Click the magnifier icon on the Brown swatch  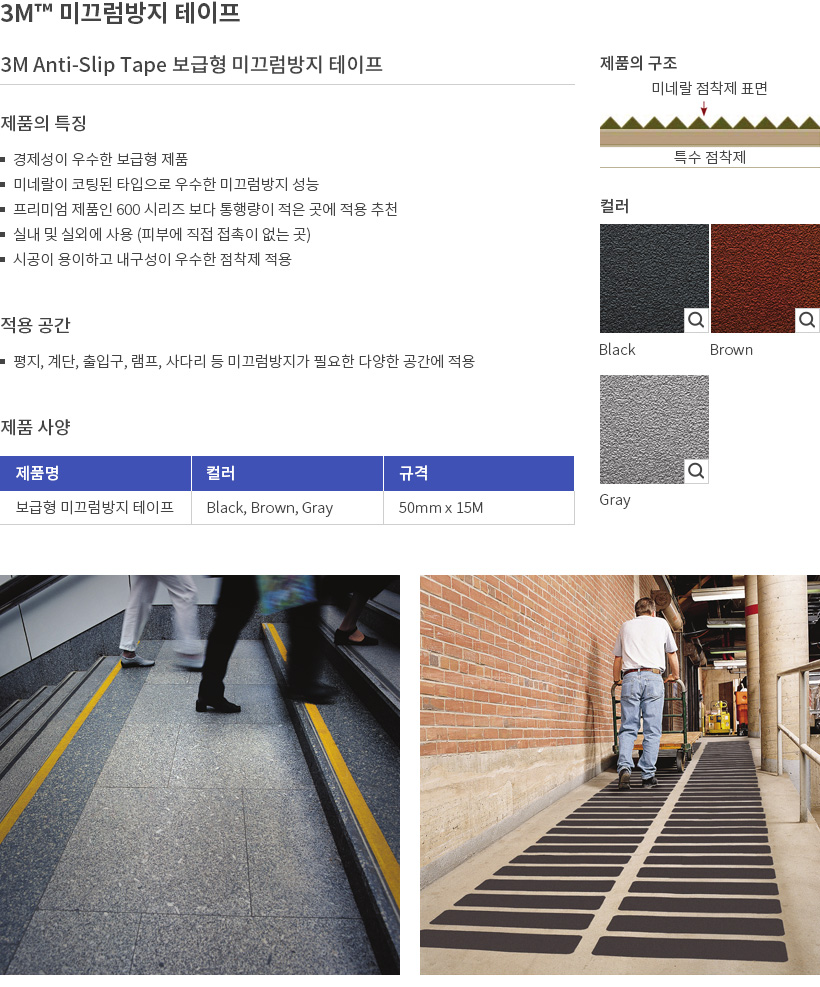[x=807, y=320]
